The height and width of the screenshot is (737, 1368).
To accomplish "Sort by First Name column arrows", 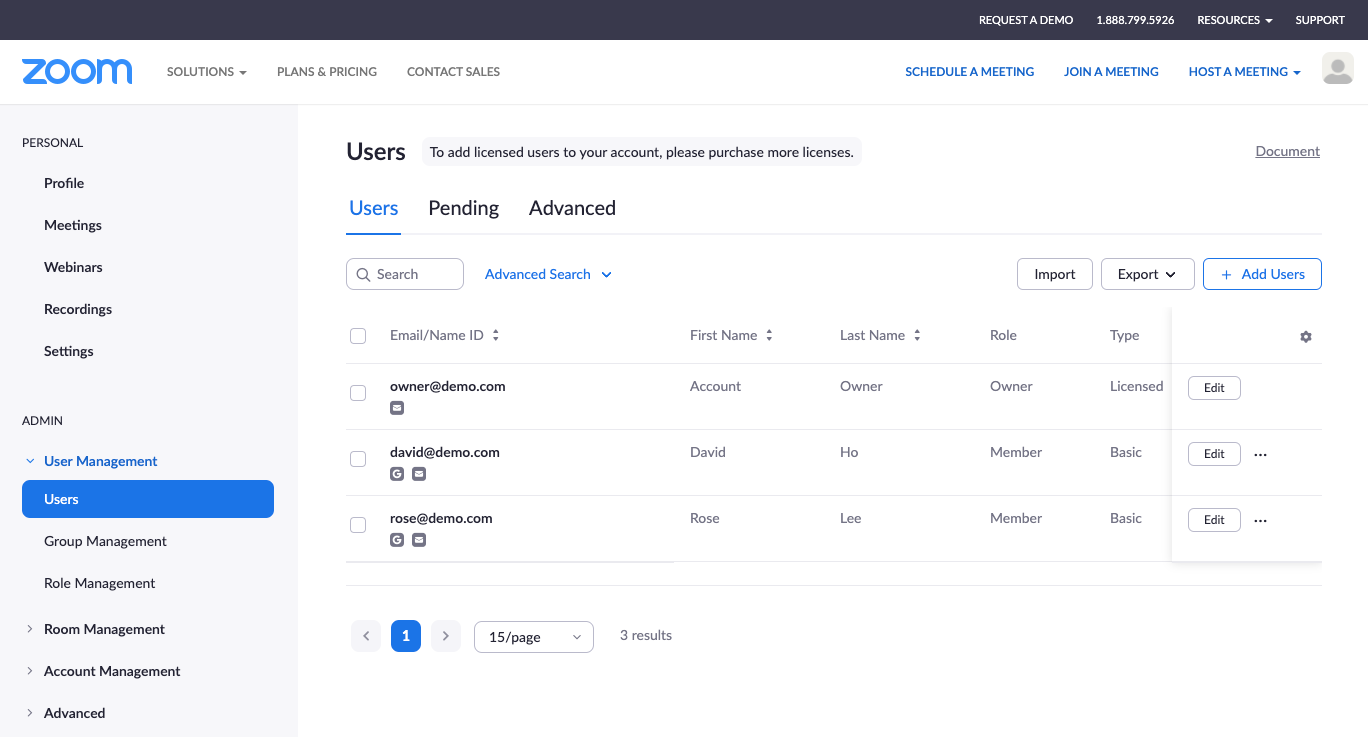I will coord(769,336).
